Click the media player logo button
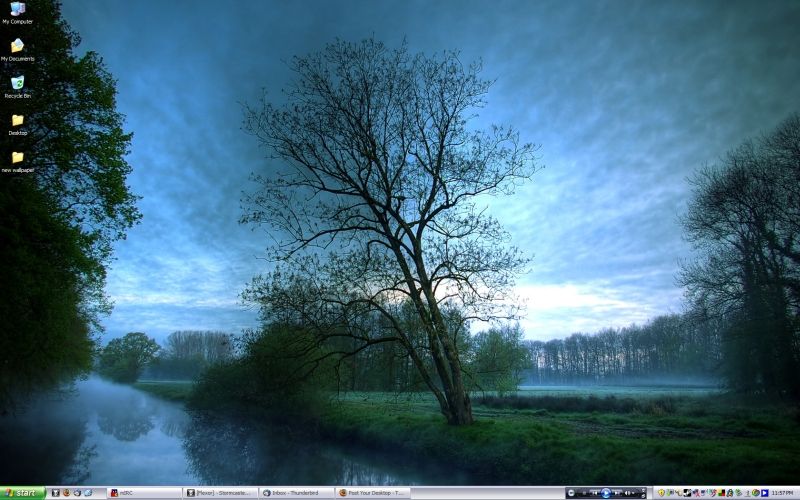 coord(572,493)
